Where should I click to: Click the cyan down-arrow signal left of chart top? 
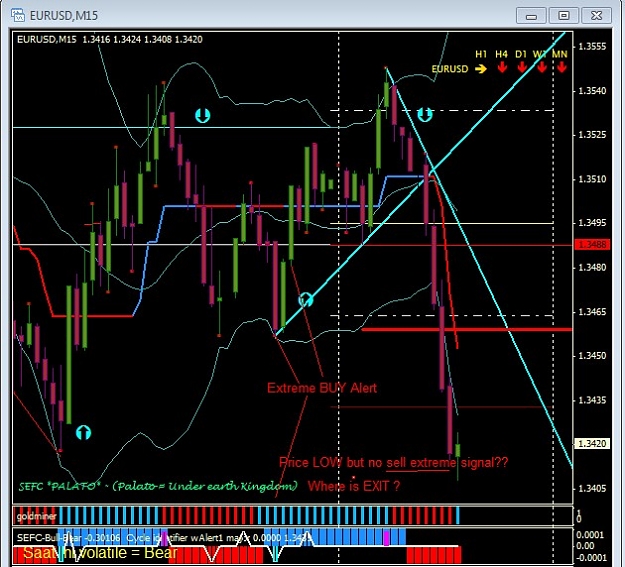coord(202,115)
